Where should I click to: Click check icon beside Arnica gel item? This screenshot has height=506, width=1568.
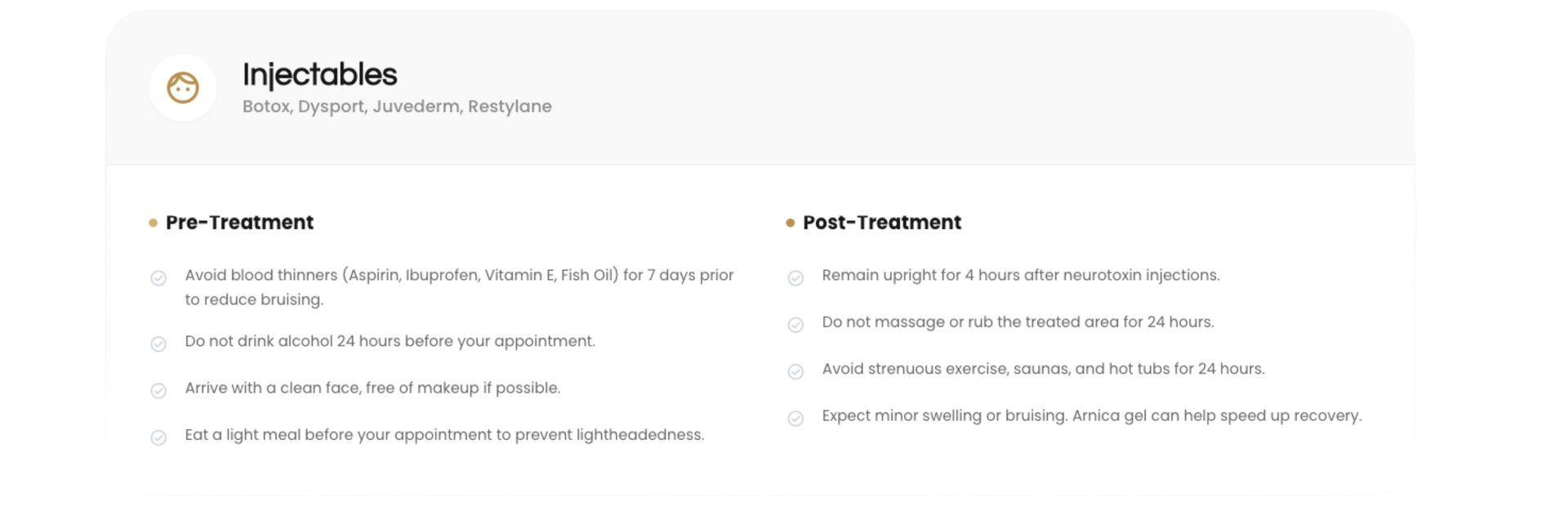pos(795,419)
